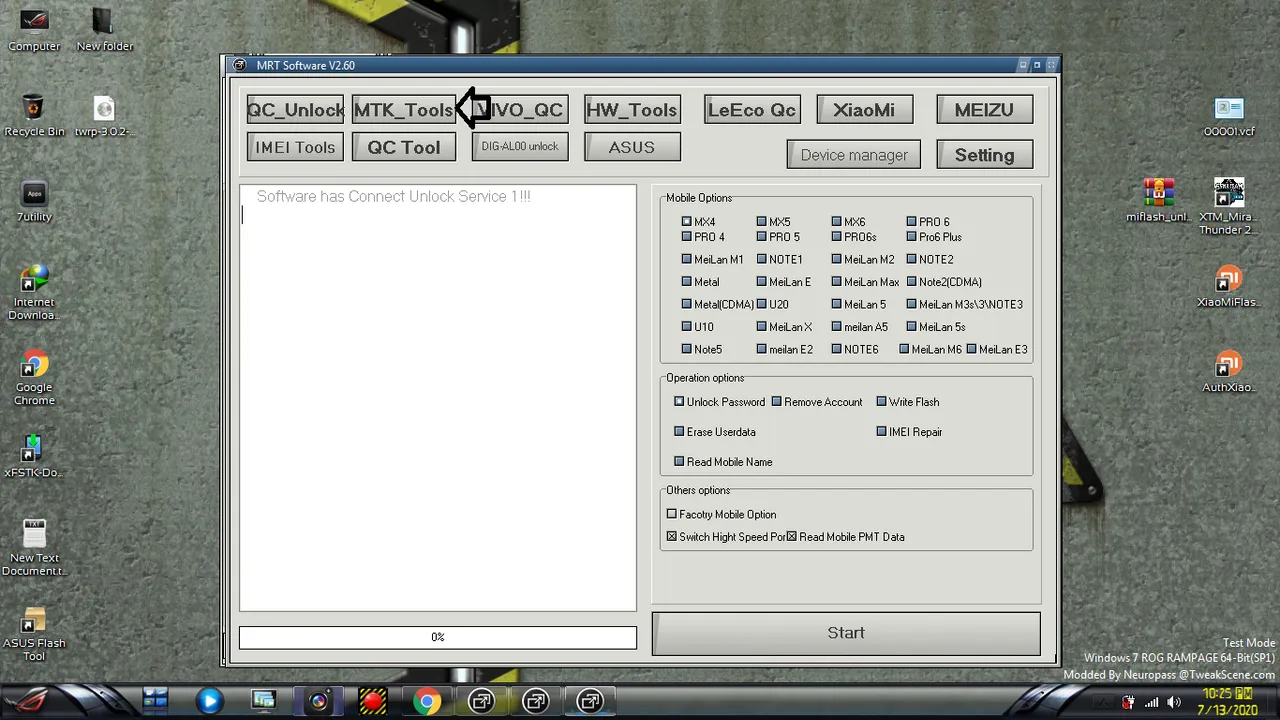Open the ASUS section button
Screen dimensions: 1280x720
click(x=632, y=147)
